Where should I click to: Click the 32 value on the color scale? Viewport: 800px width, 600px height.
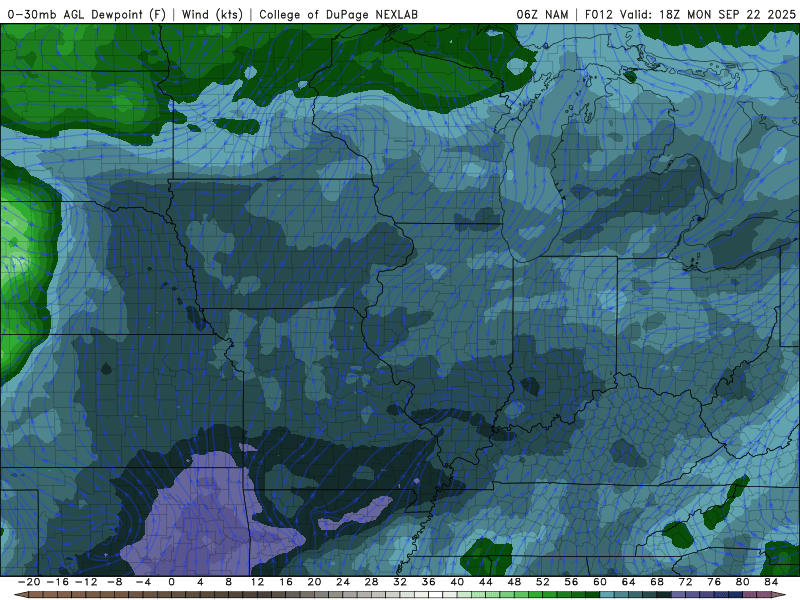tap(400, 582)
